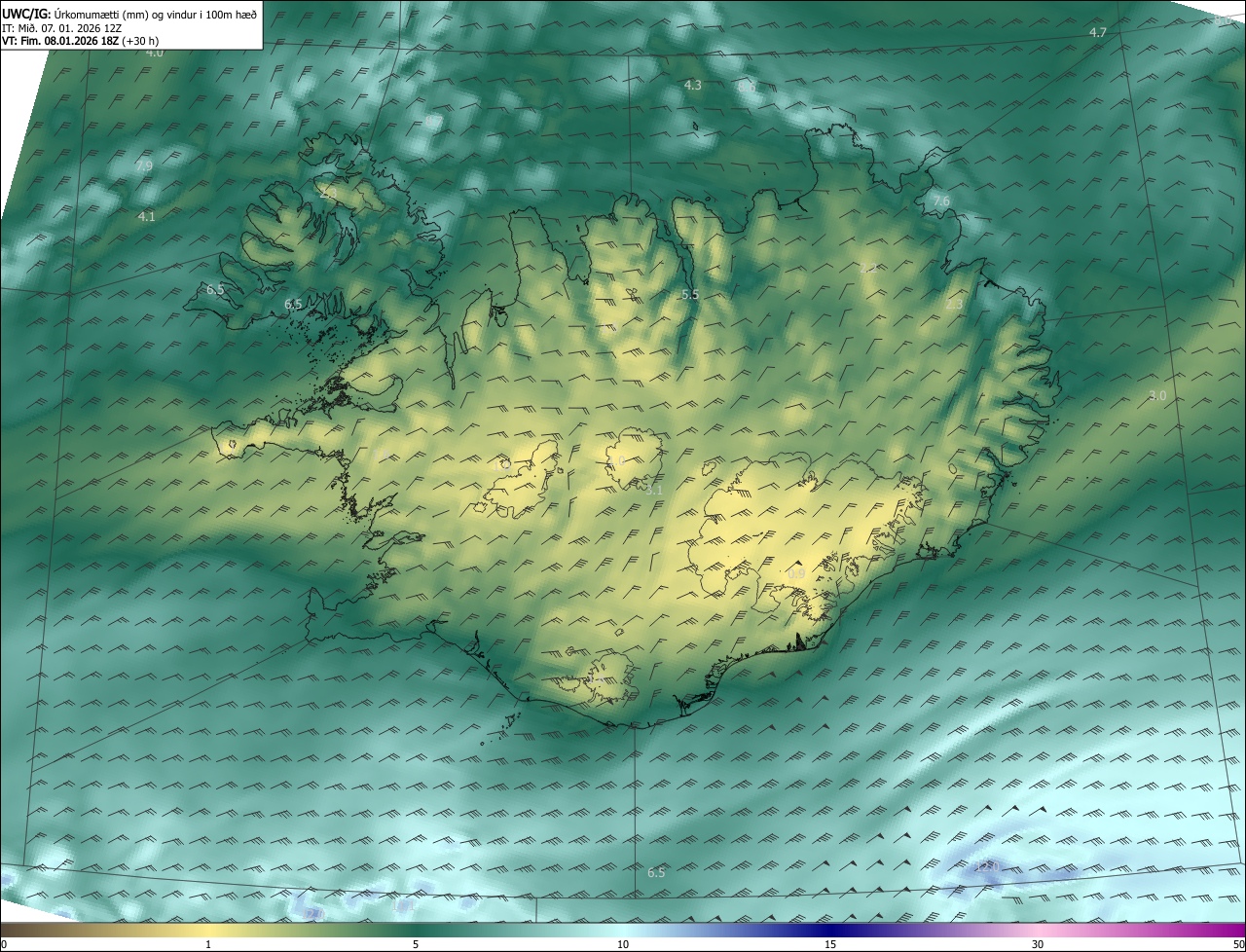This screenshot has height=952, width=1246.
Task: Click the '6.5' value label south of Iceland
Action: pyautogui.click(x=656, y=872)
